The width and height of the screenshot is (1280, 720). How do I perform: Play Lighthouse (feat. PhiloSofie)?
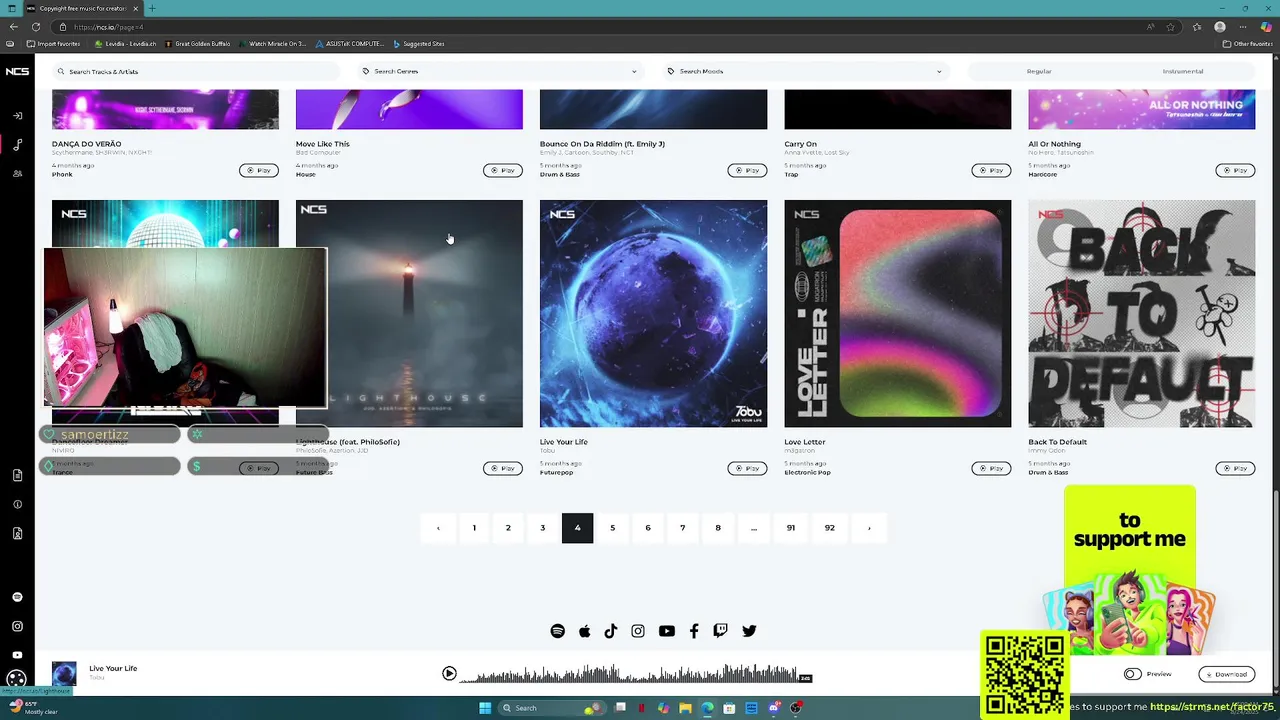coord(503,468)
